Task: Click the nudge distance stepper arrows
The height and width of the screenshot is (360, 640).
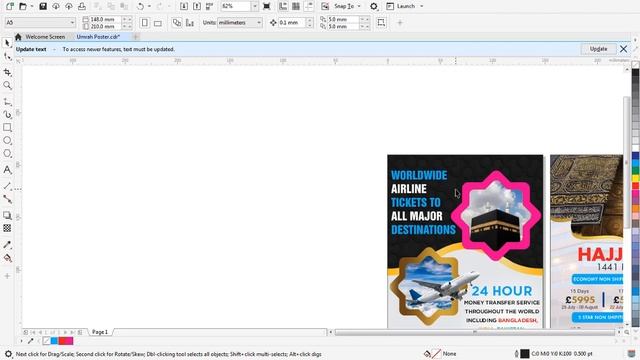Action: 309,23
